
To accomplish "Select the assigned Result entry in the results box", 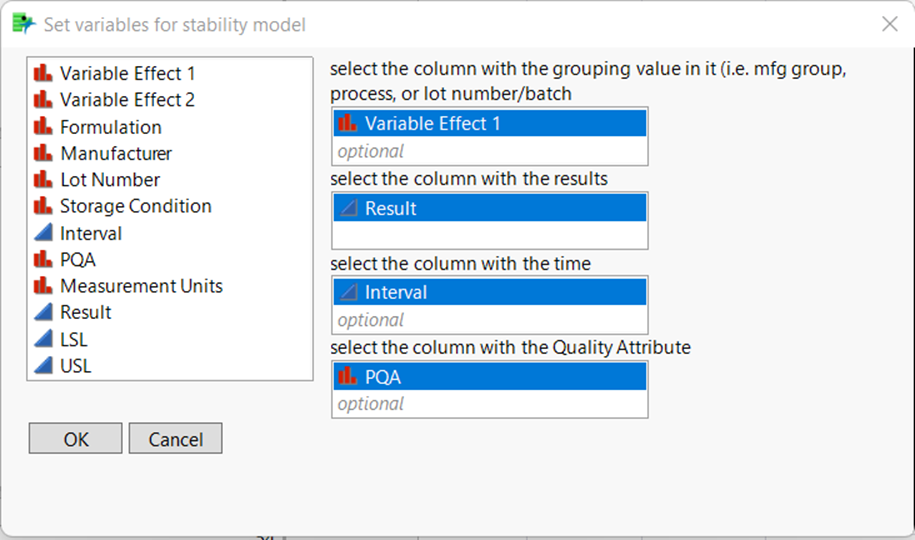I will (x=489, y=208).
